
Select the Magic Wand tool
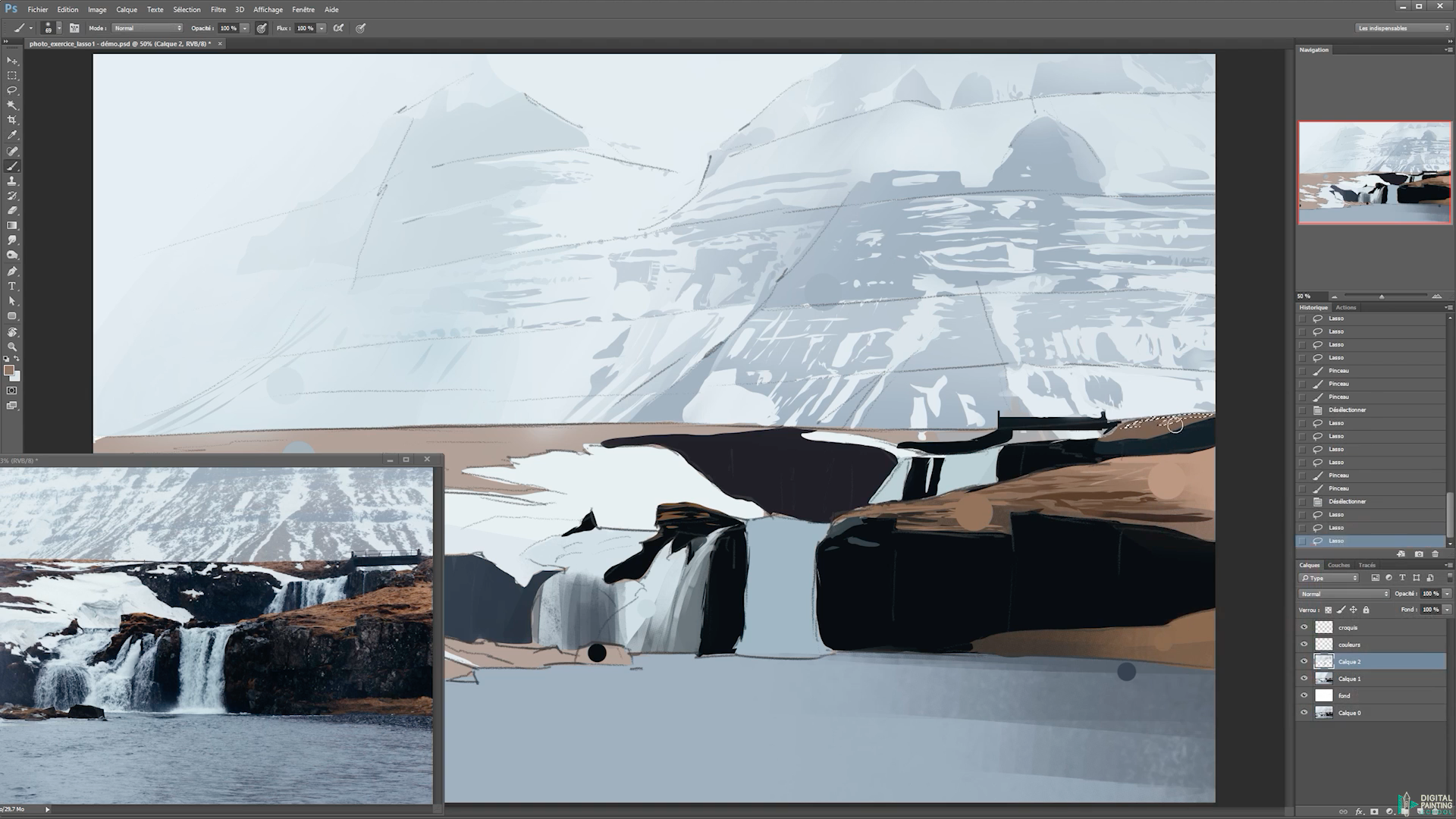(x=12, y=105)
